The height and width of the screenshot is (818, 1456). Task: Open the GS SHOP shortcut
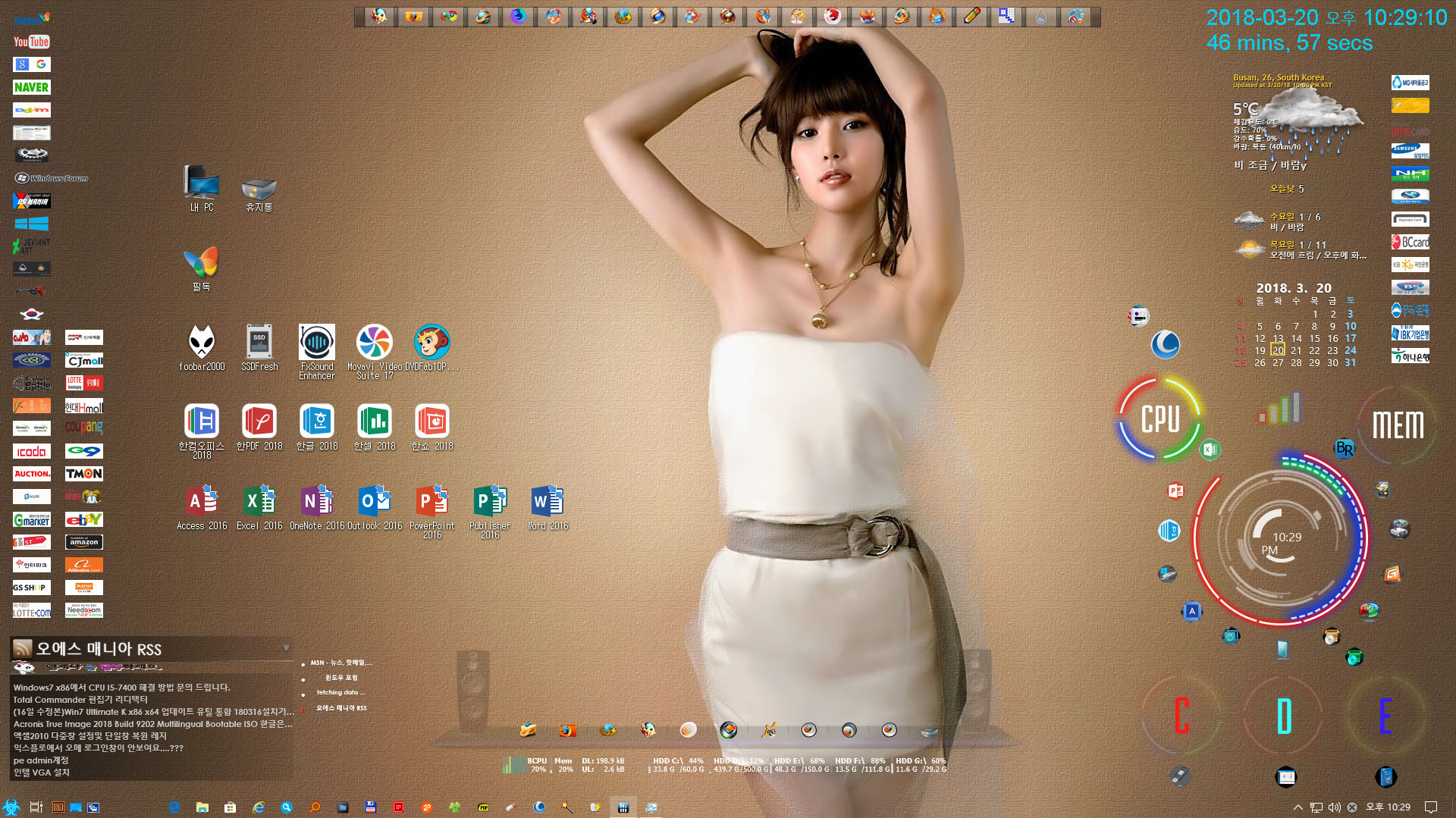31,588
